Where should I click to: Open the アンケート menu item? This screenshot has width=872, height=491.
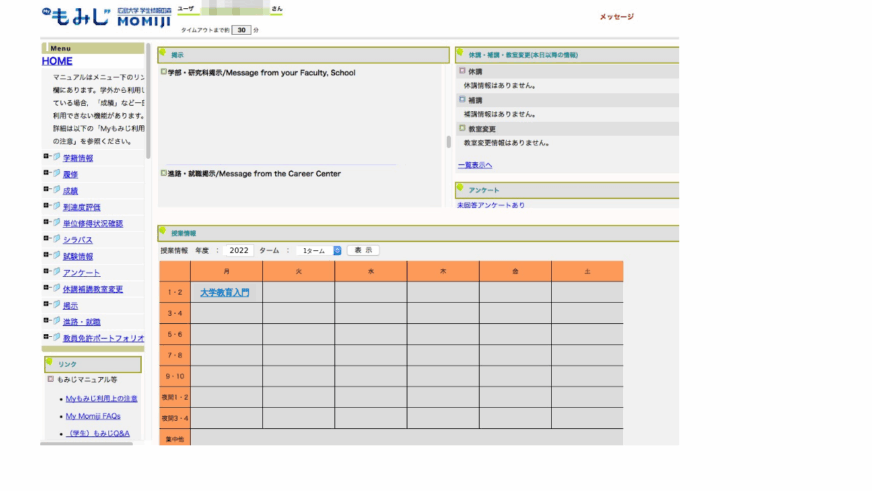(x=81, y=272)
